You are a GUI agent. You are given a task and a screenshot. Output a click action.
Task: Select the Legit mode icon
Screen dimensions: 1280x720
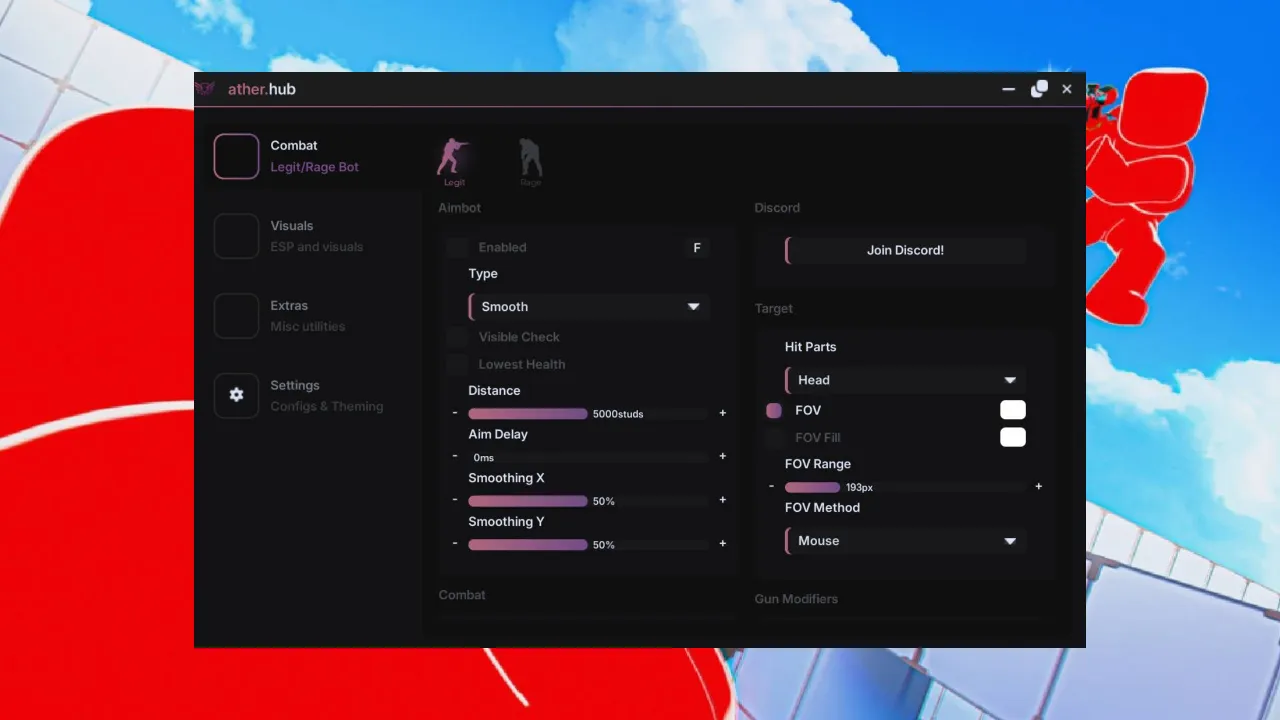pyautogui.click(x=454, y=162)
